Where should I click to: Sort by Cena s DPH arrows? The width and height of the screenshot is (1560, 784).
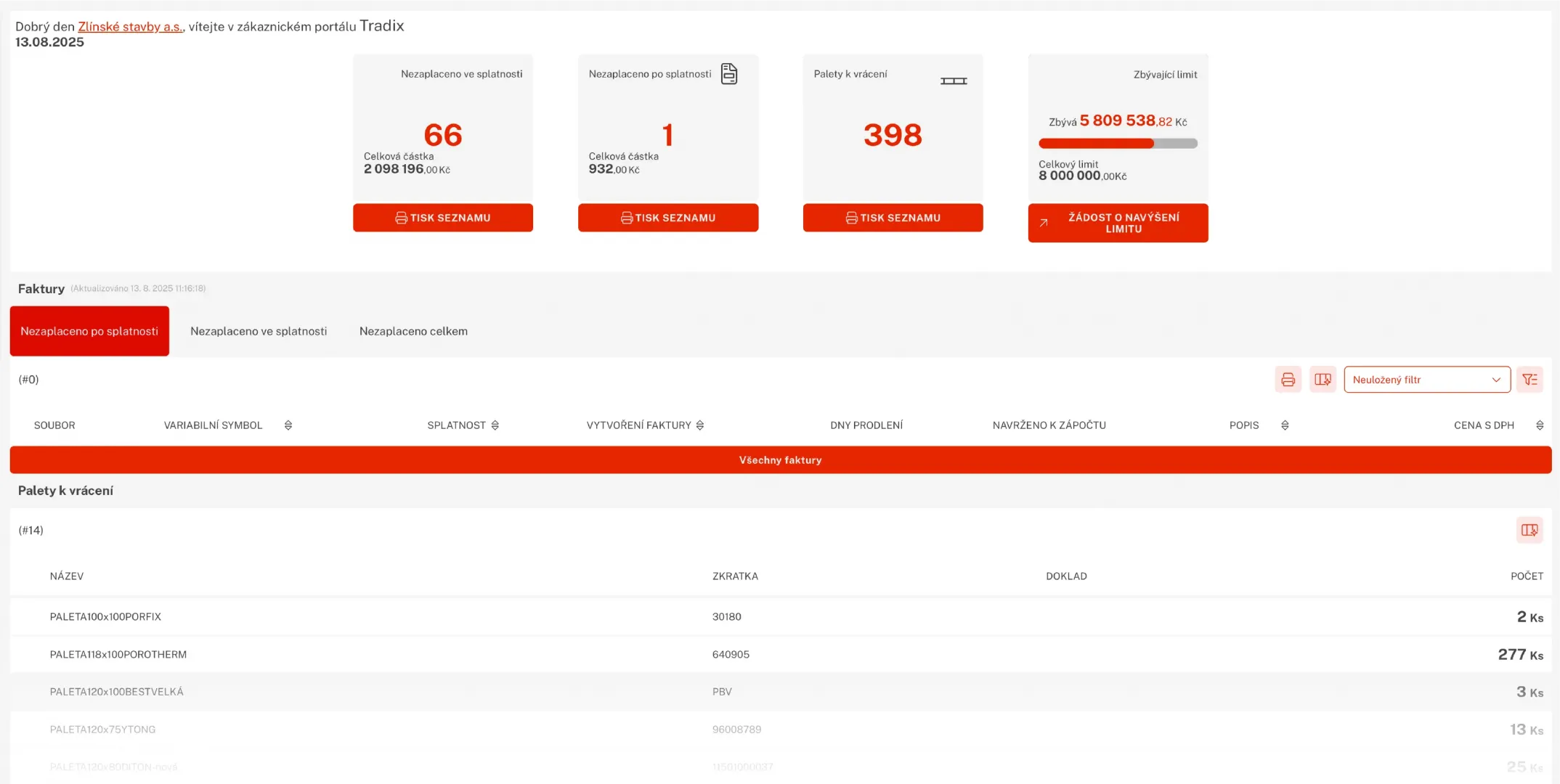(1540, 425)
